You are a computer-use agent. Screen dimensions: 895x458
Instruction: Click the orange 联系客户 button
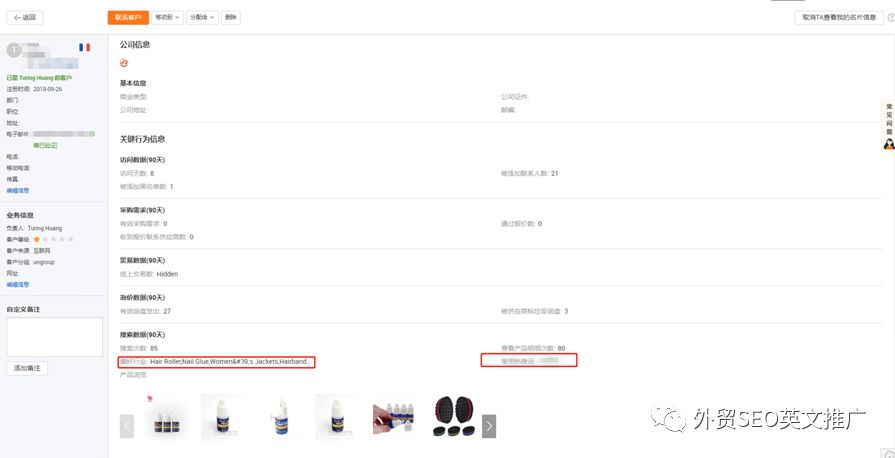[x=128, y=18]
